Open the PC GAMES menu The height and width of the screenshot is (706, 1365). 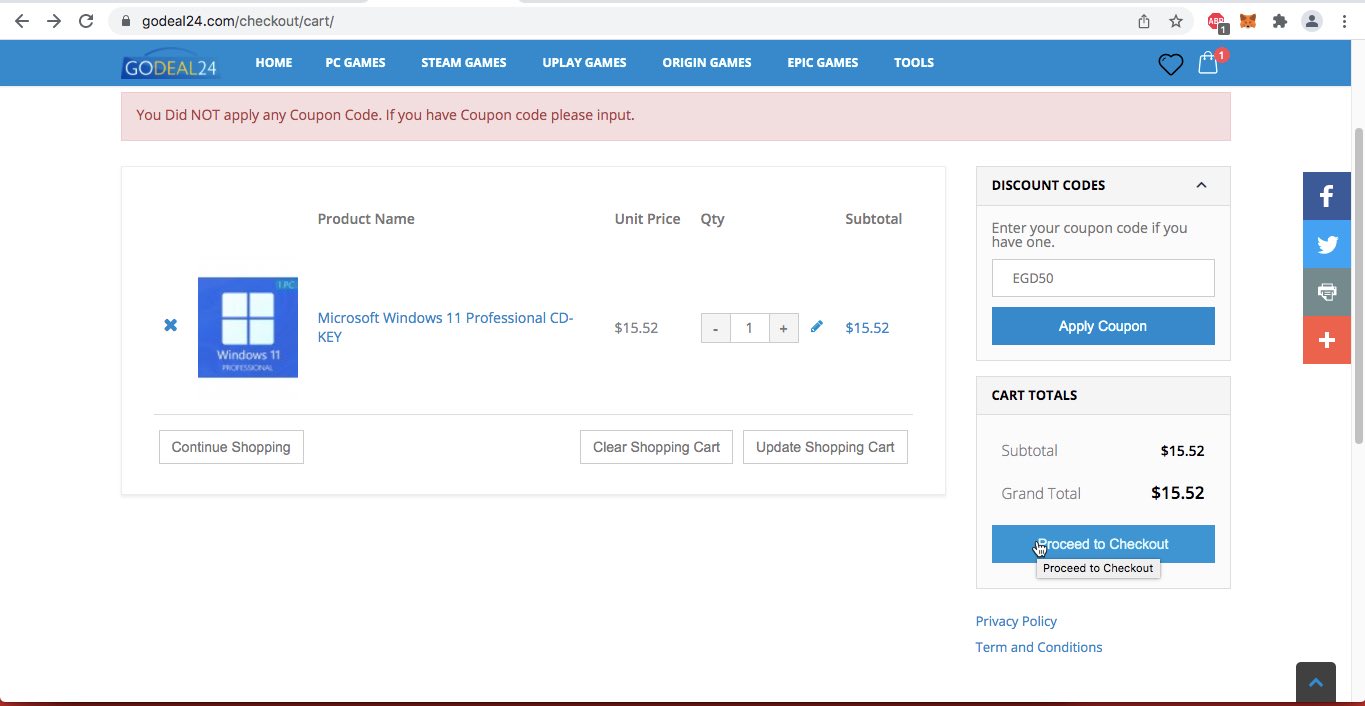pos(355,62)
